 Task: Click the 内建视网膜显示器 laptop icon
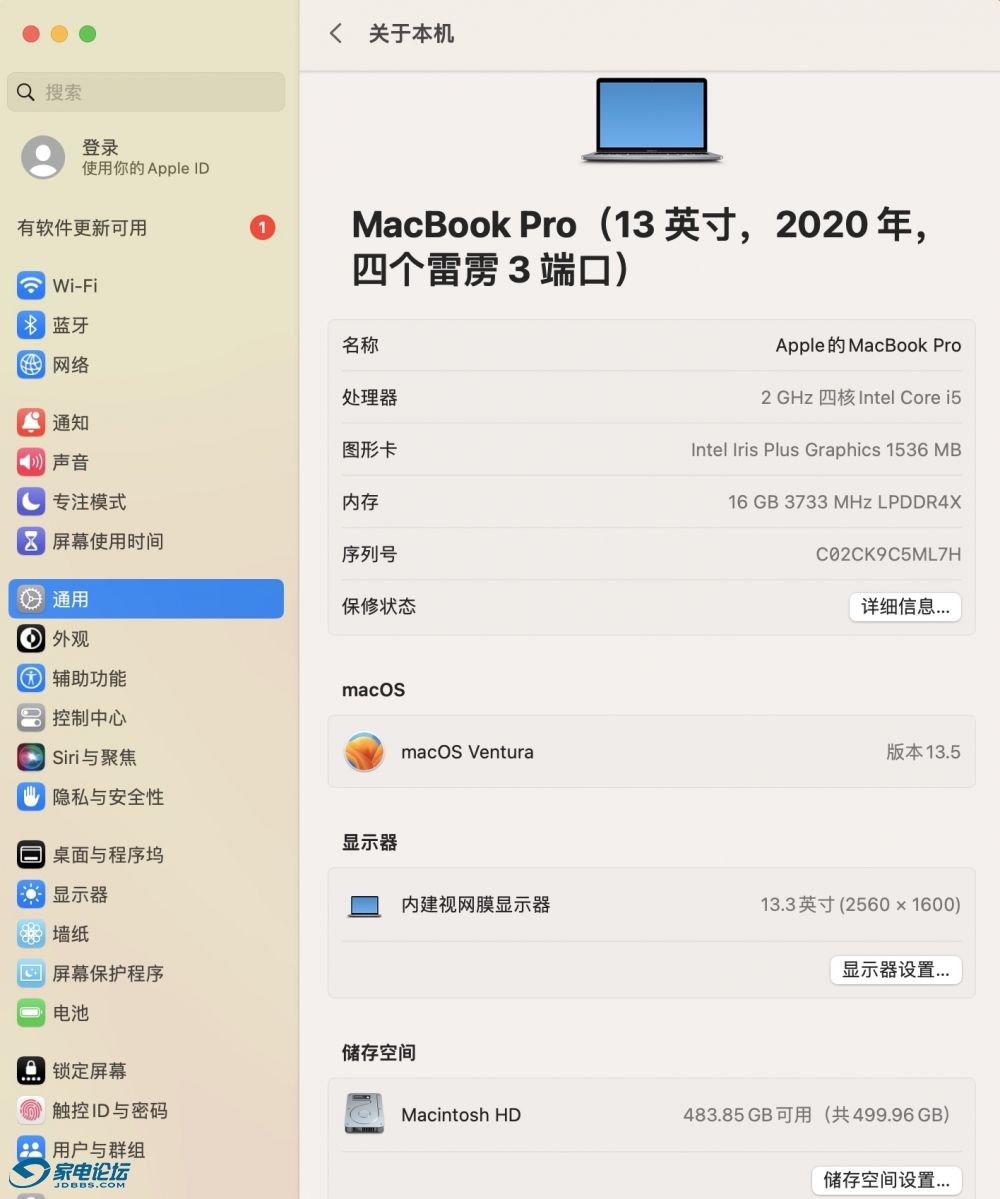(364, 906)
